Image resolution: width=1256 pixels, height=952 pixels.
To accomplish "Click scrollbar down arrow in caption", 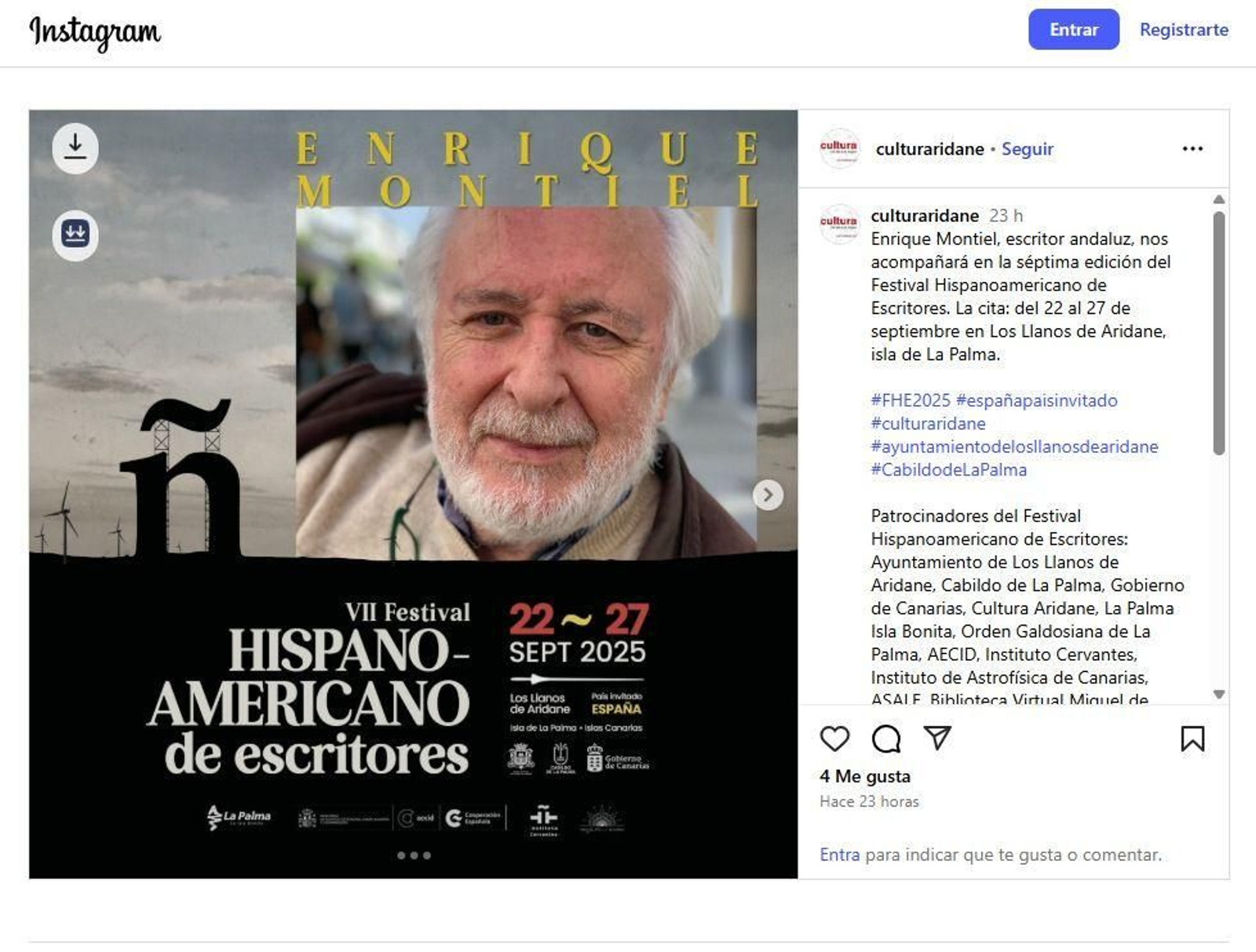I will coord(1218,694).
